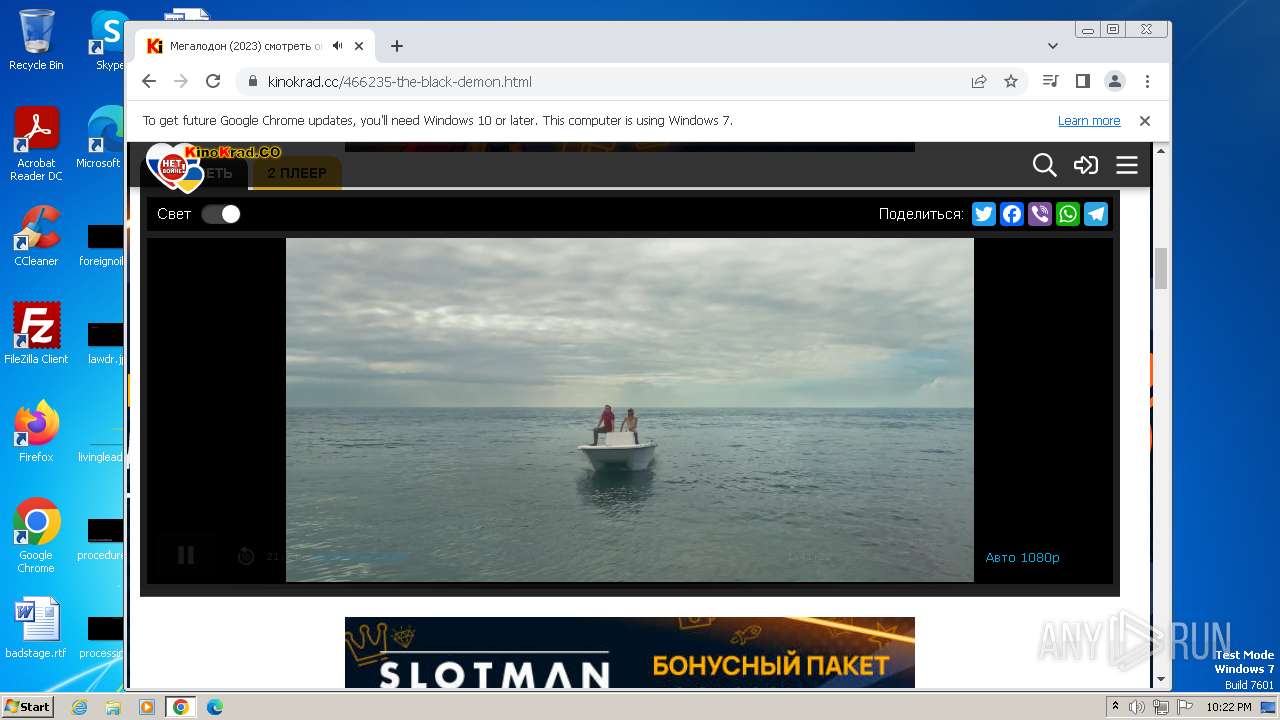Open Windows Explorer from taskbar
This screenshot has height=720, width=1280.
click(x=113, y=707)
